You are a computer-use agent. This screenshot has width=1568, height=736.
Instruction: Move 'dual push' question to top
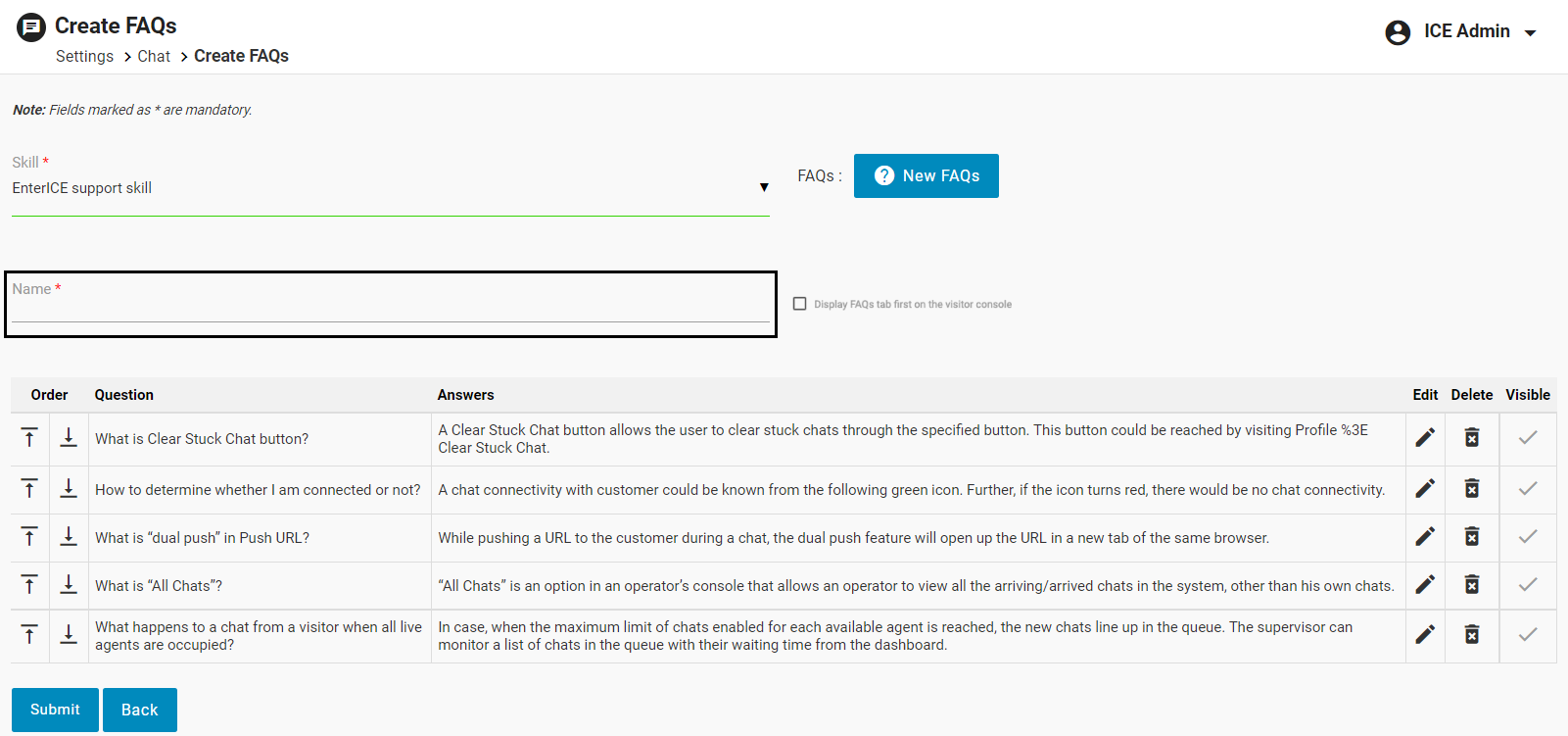pos(29,537)
